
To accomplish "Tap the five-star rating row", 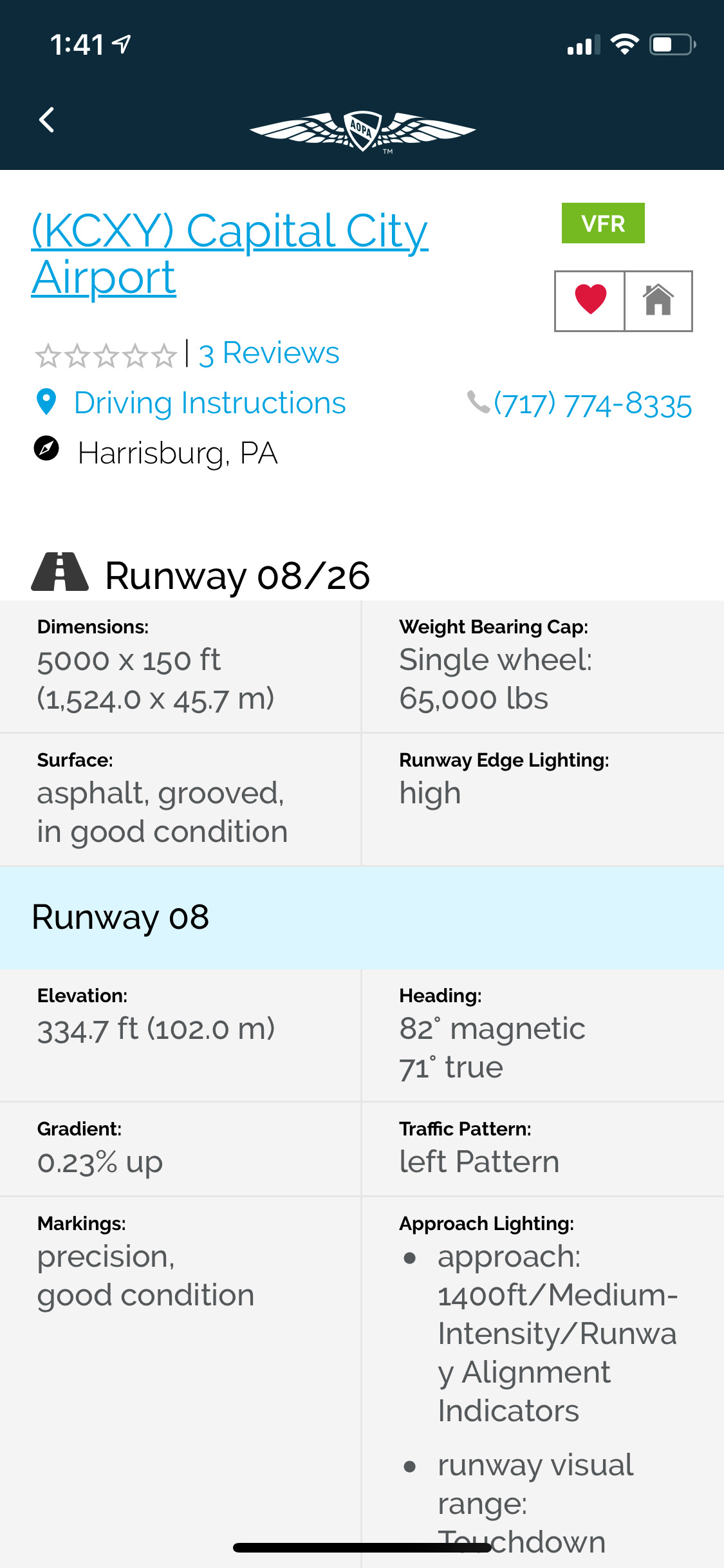I will tap(106, 355).
